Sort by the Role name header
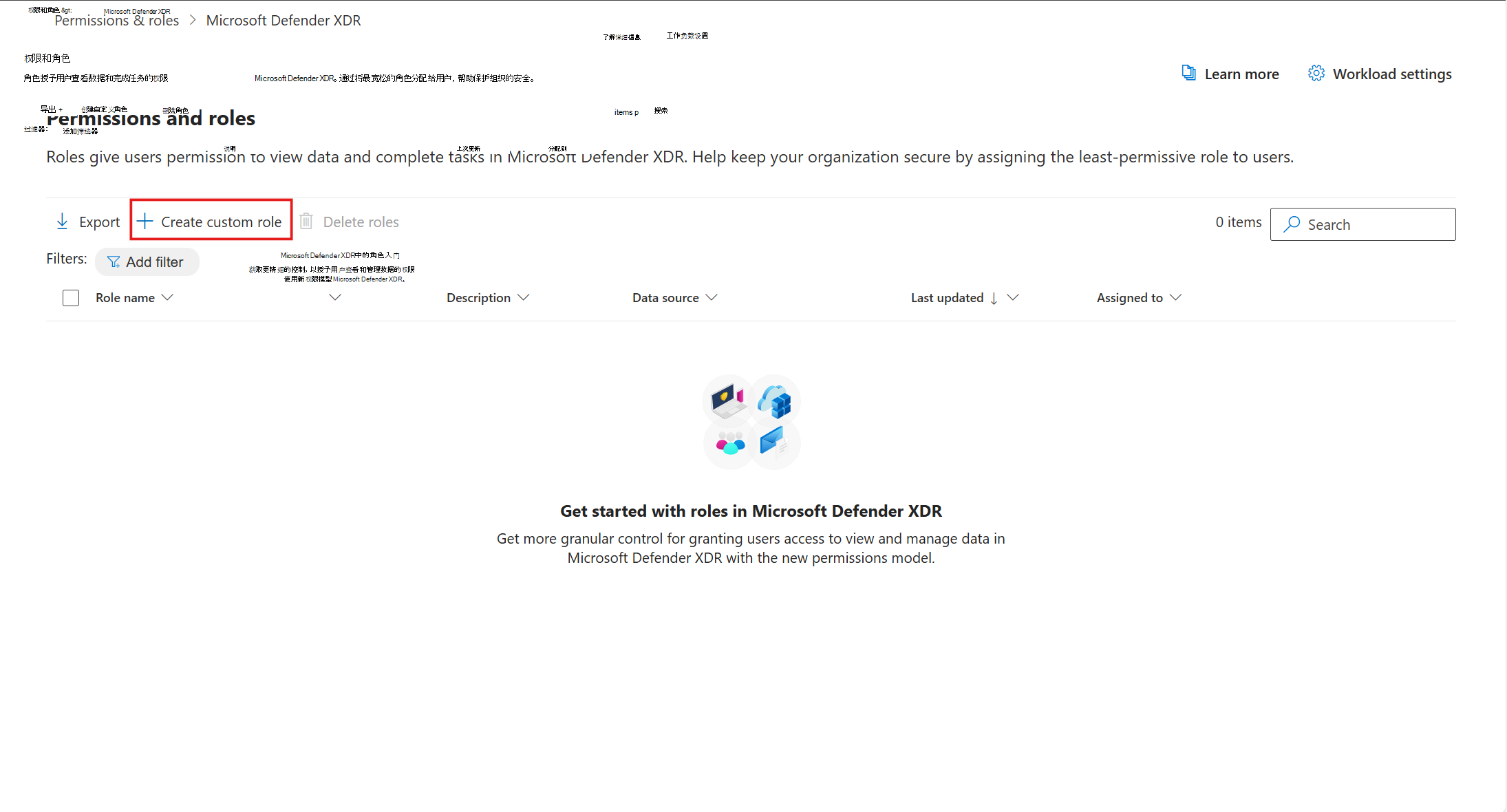Image resolution: width=1507 pixels, height=812 pixels. (x=125, y=298)
